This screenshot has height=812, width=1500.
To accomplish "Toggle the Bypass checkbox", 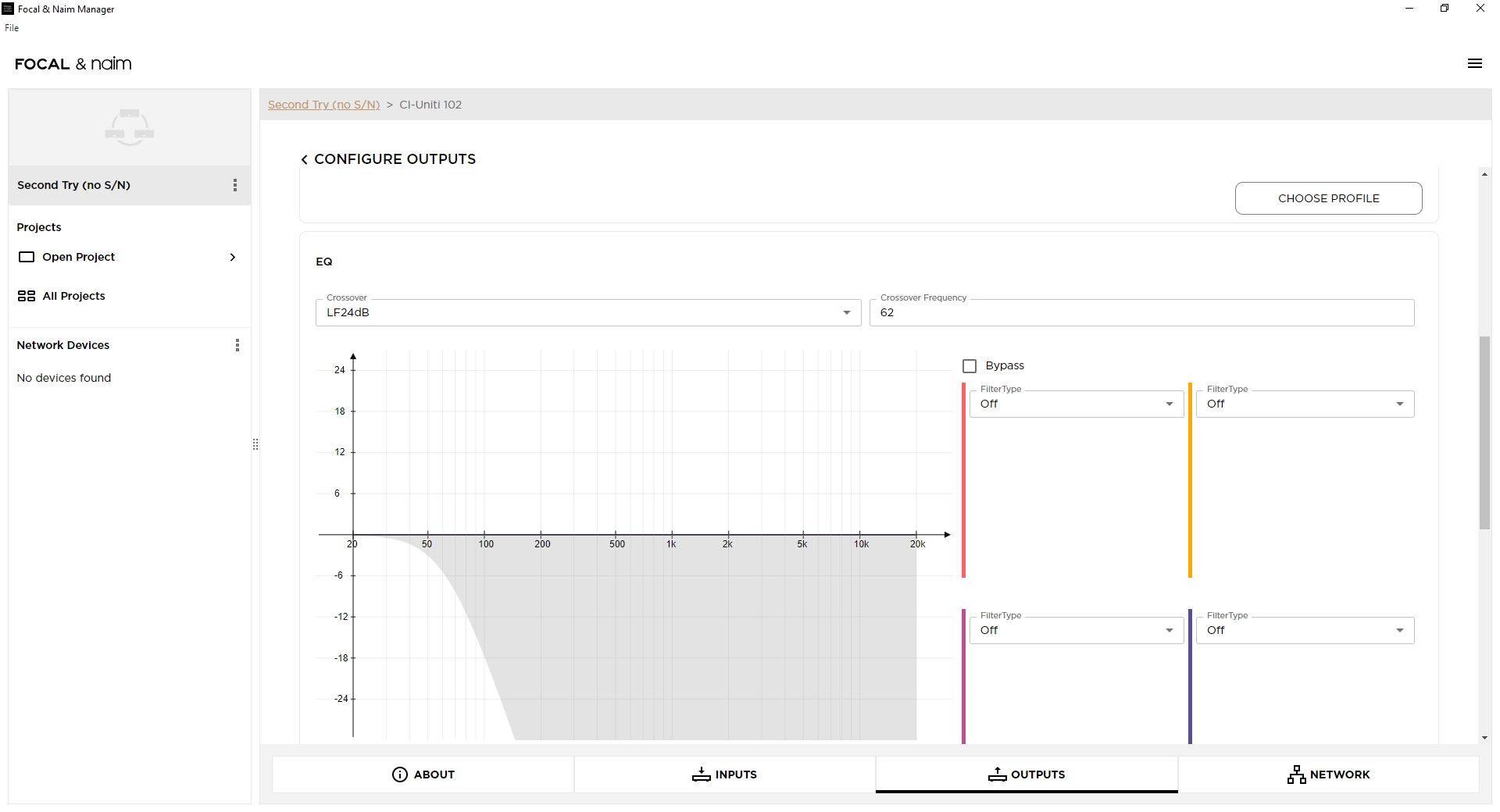I will point(970,366).
